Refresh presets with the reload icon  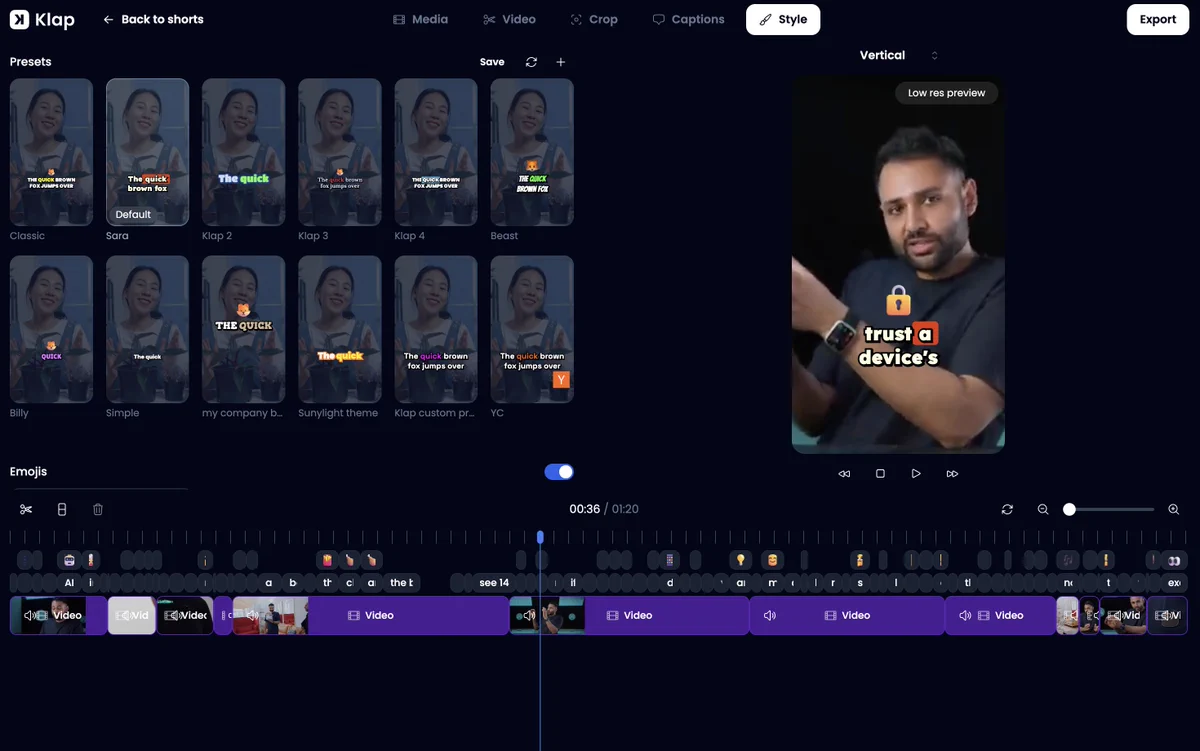click(531, 62)
